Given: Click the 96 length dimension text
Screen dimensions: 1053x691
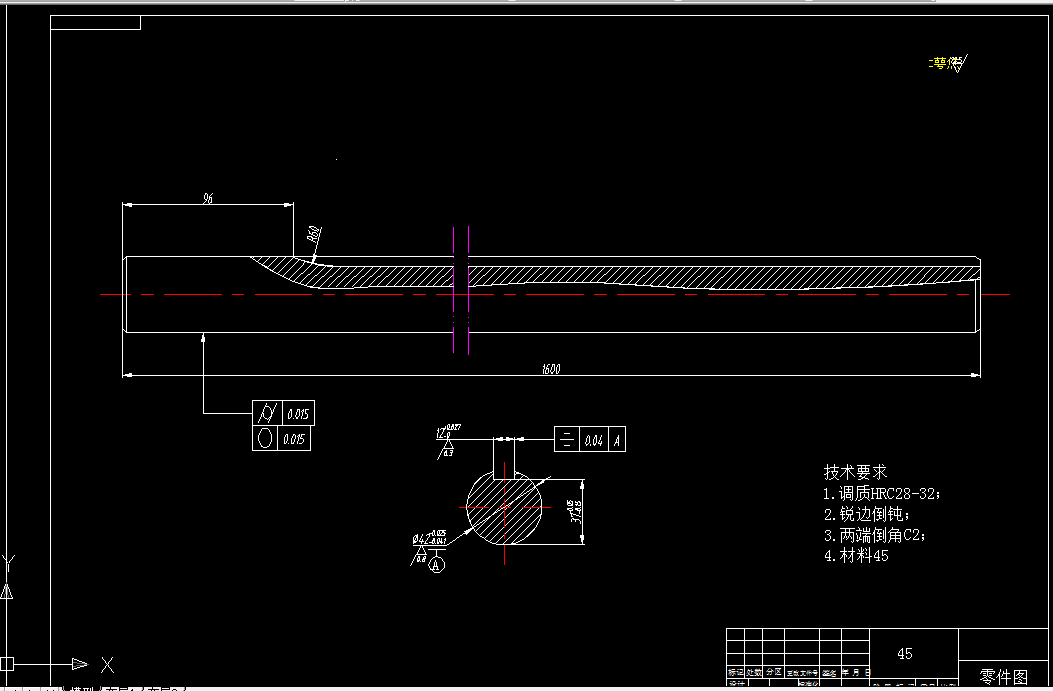Looking at the screenshot, I should click(x=208, y=198).
